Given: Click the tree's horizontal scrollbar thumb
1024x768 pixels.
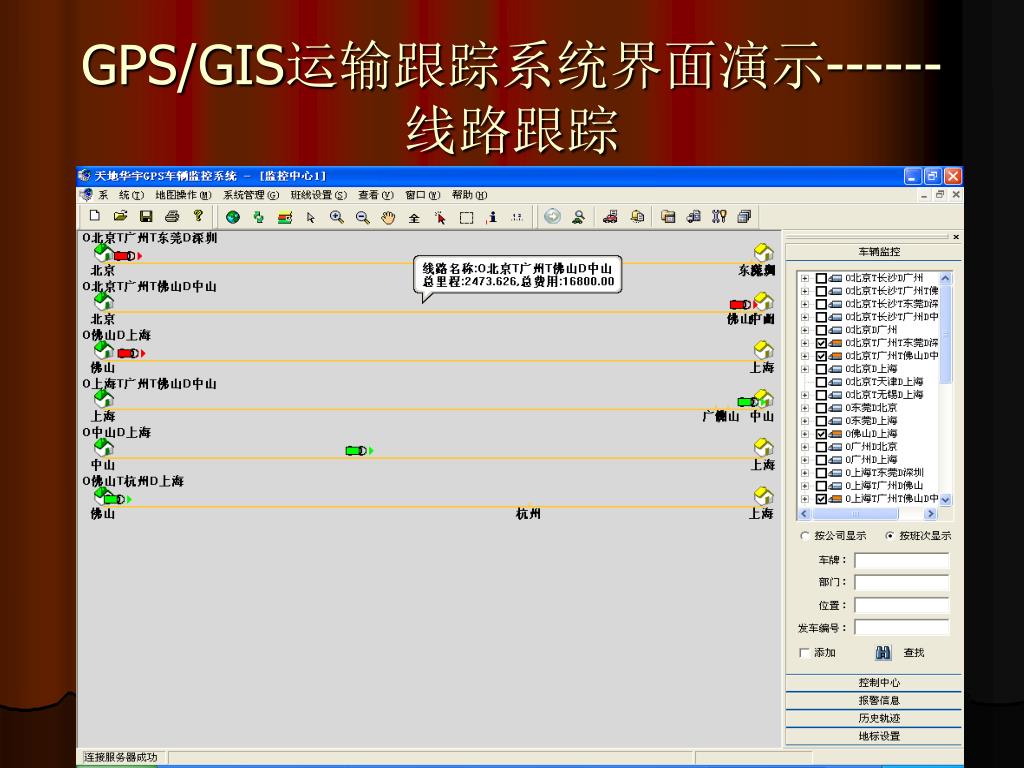Looking at the screenshot, I should point(854,514).
